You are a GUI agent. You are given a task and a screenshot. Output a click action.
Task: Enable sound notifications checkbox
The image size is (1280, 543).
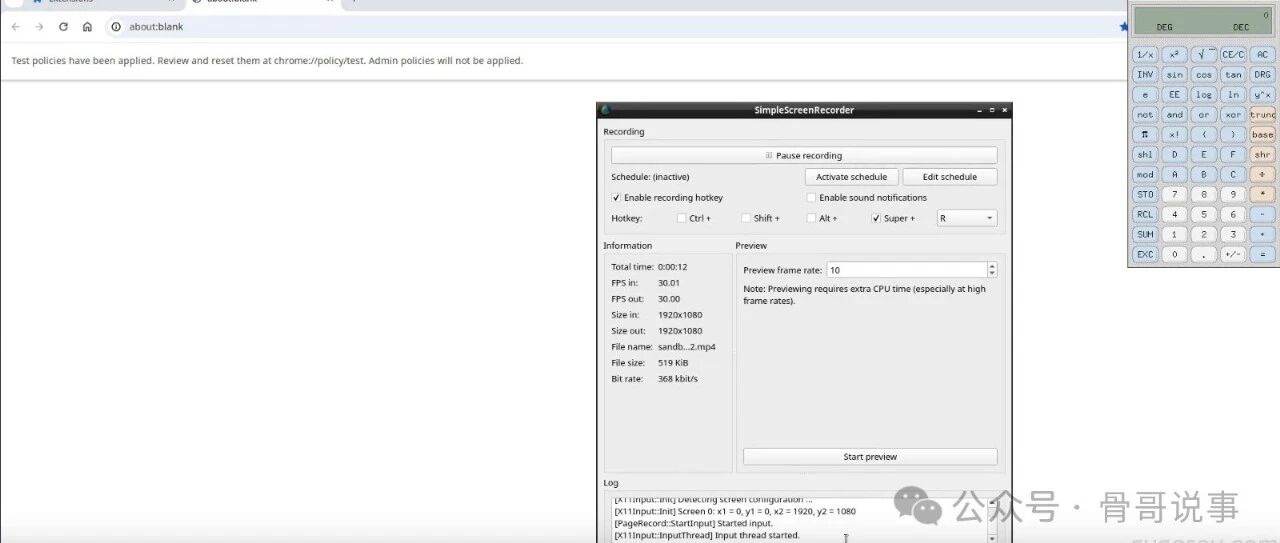click(811, 198)
